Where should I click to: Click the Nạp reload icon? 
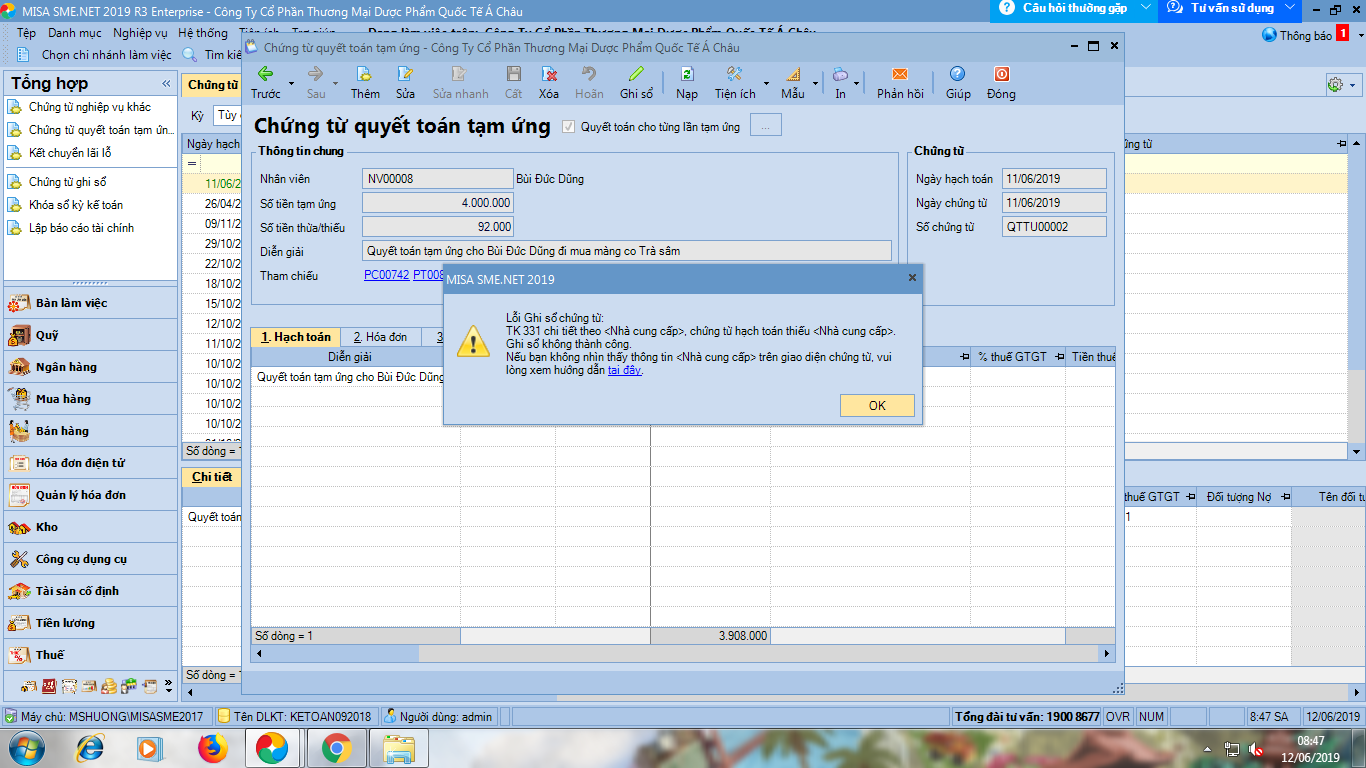click(x=687, y=75)
